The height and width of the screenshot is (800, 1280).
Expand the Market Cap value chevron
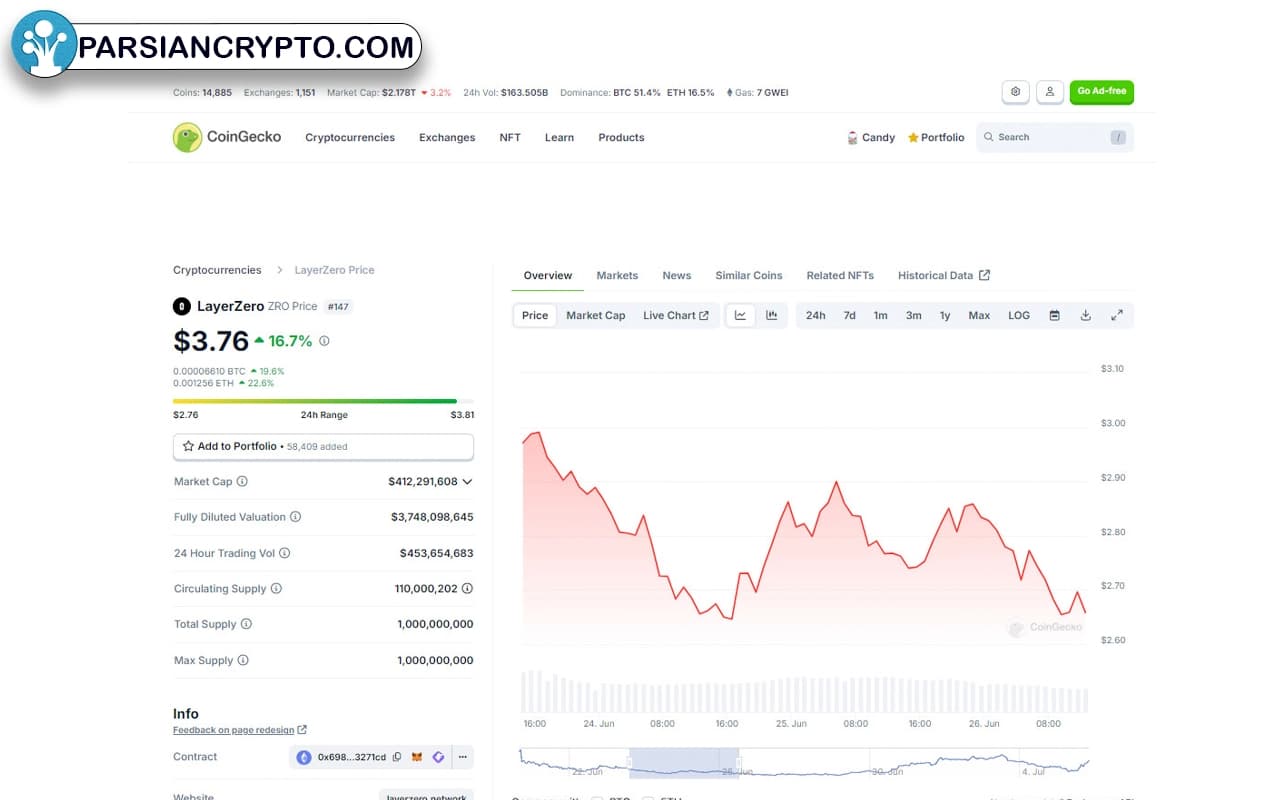point(467,482)
